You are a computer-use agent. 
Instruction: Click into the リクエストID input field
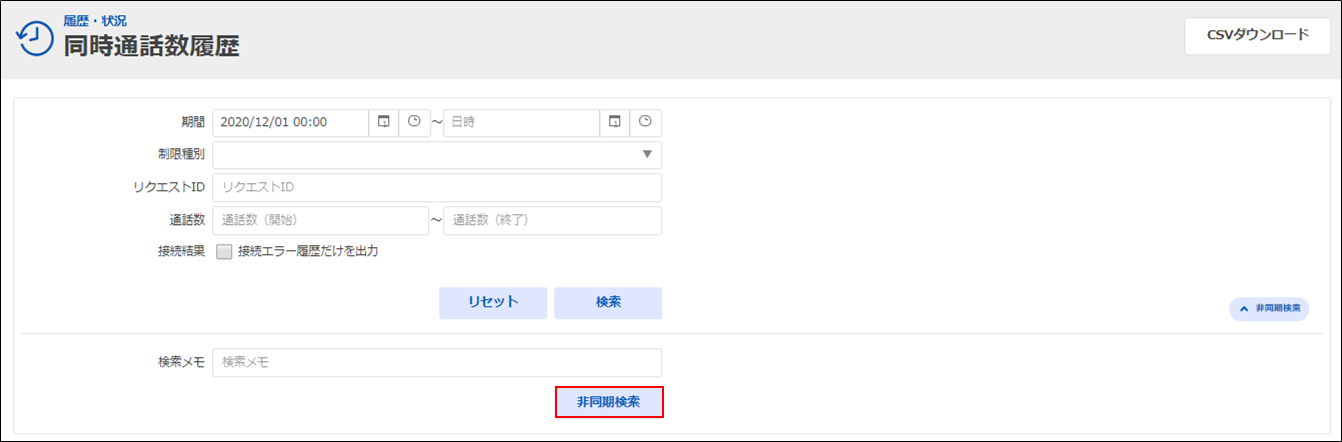pos(437,187)
